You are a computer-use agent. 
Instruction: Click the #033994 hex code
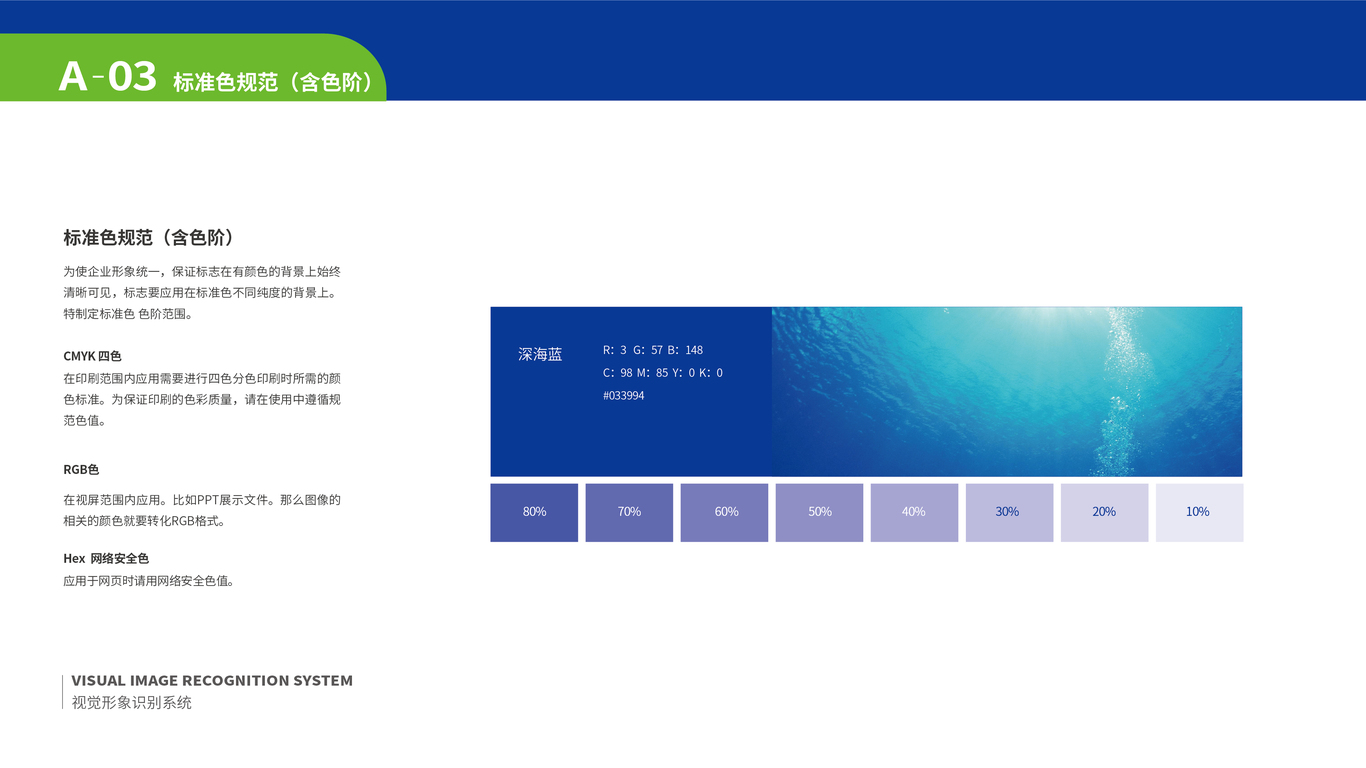623,396
